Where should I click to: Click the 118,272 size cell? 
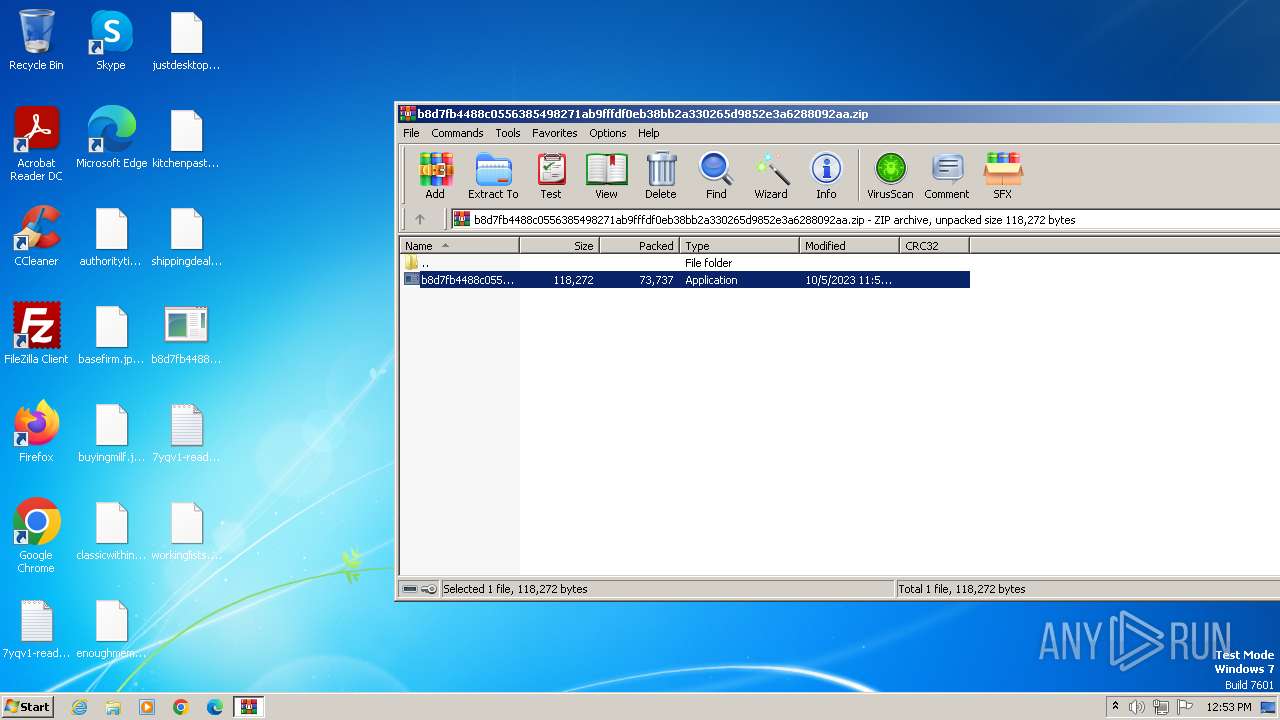(573, 280)
